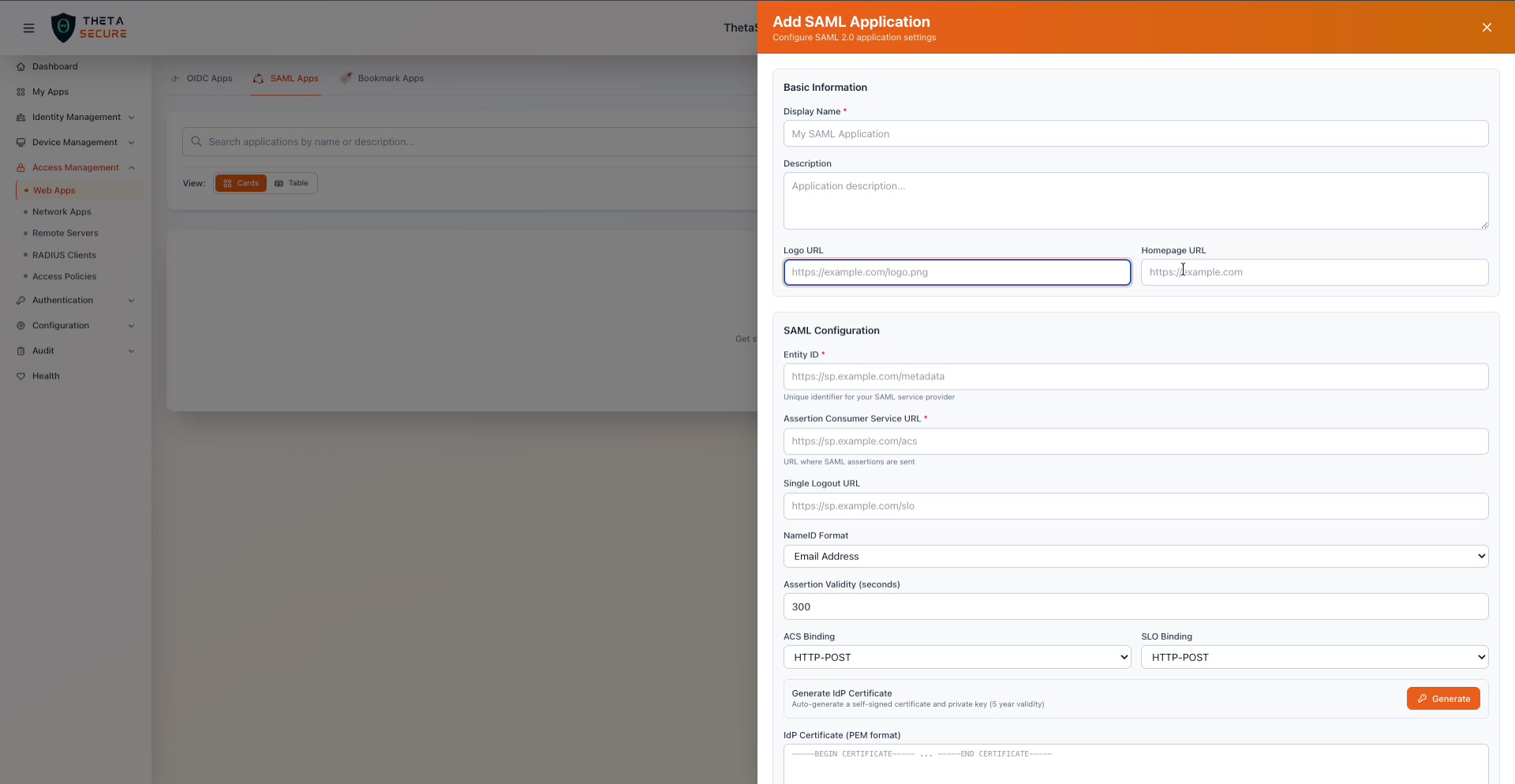Click the search magnifier icon
The width and height of the screenshot is (1515, 784).
coord(196,141)
